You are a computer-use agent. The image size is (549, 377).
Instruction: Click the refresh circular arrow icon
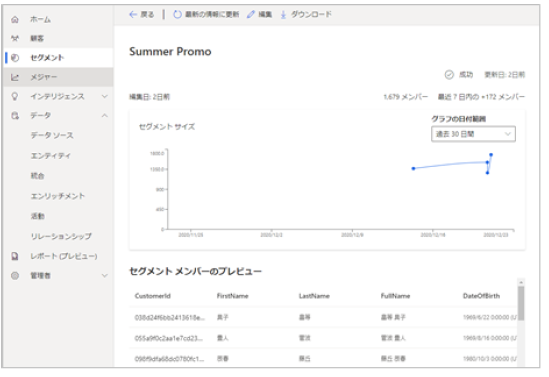pyautogui.click(x=178, y=14)
